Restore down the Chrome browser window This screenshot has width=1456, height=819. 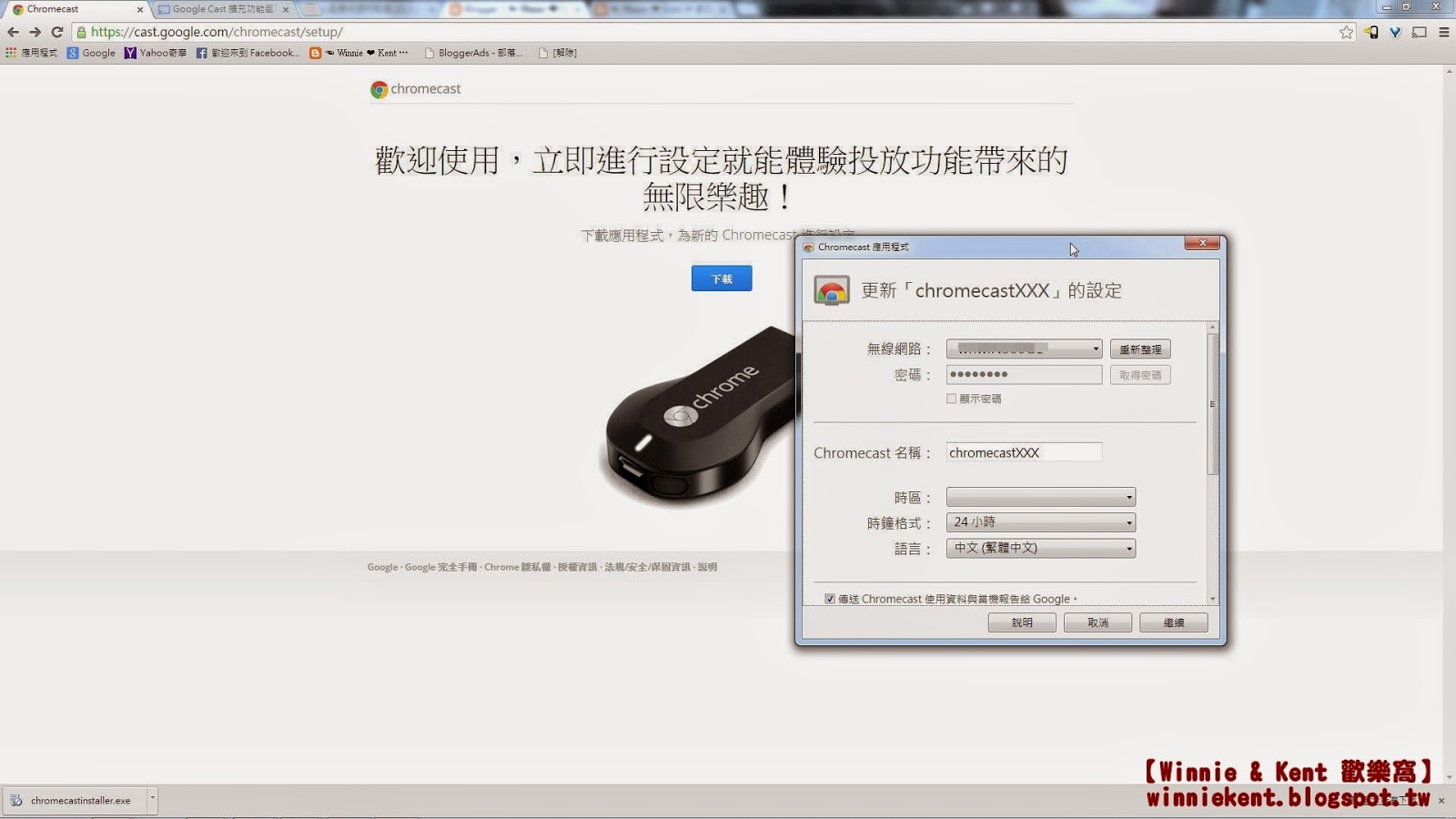[x=1407, y=6]
